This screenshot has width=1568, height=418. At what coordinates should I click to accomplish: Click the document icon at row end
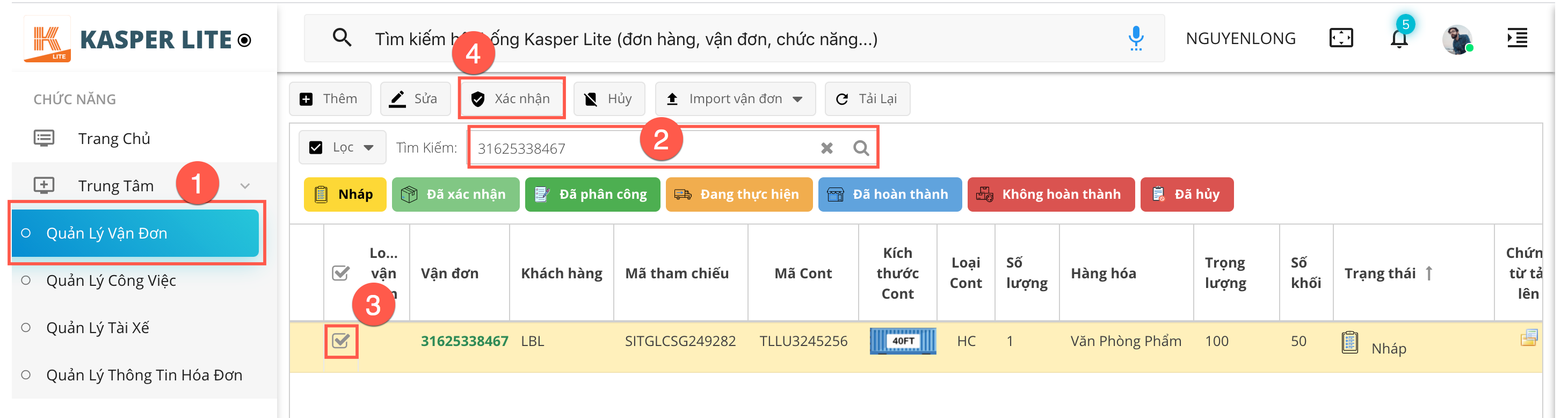1528,337
